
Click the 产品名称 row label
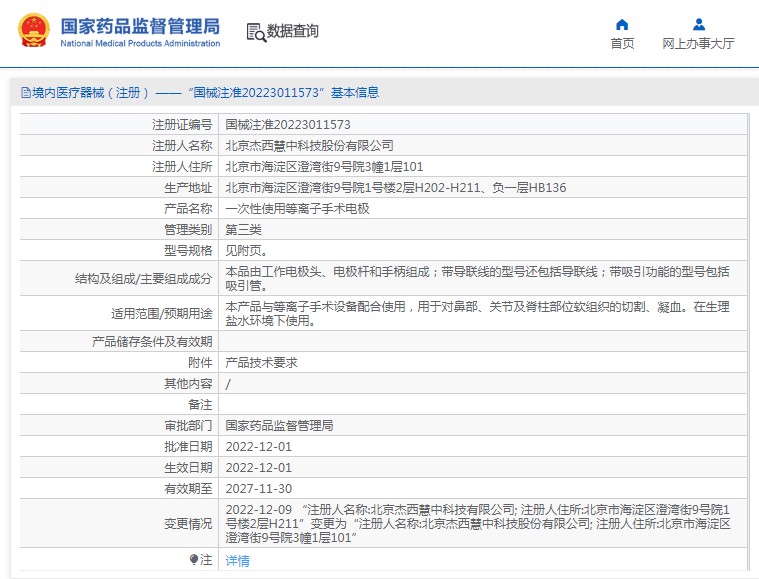point(188,209)
